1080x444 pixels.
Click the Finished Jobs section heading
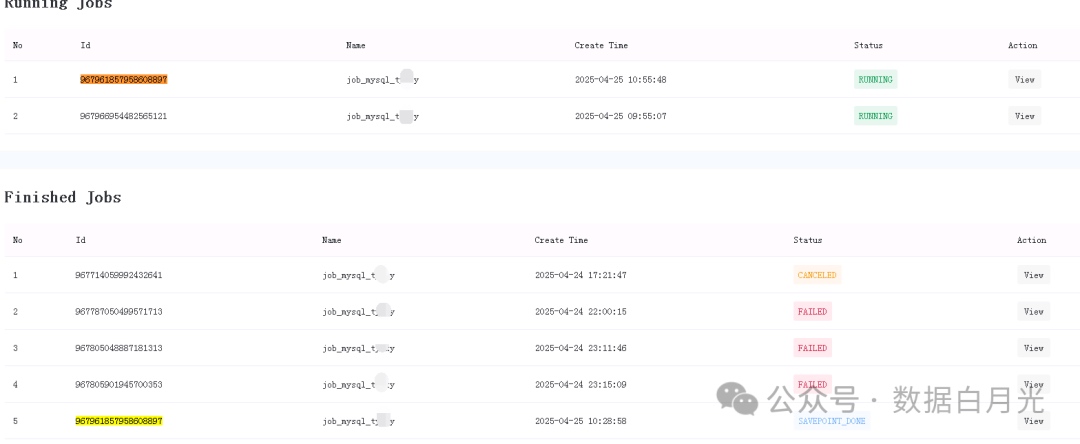pos(63,198)
